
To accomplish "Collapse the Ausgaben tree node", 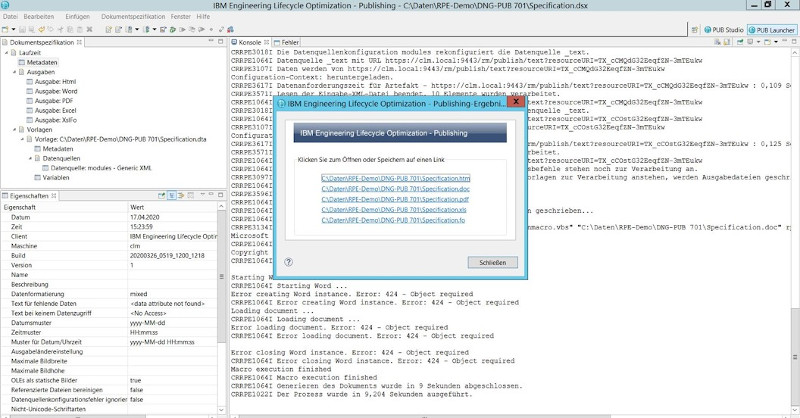I will pos(16,72).
